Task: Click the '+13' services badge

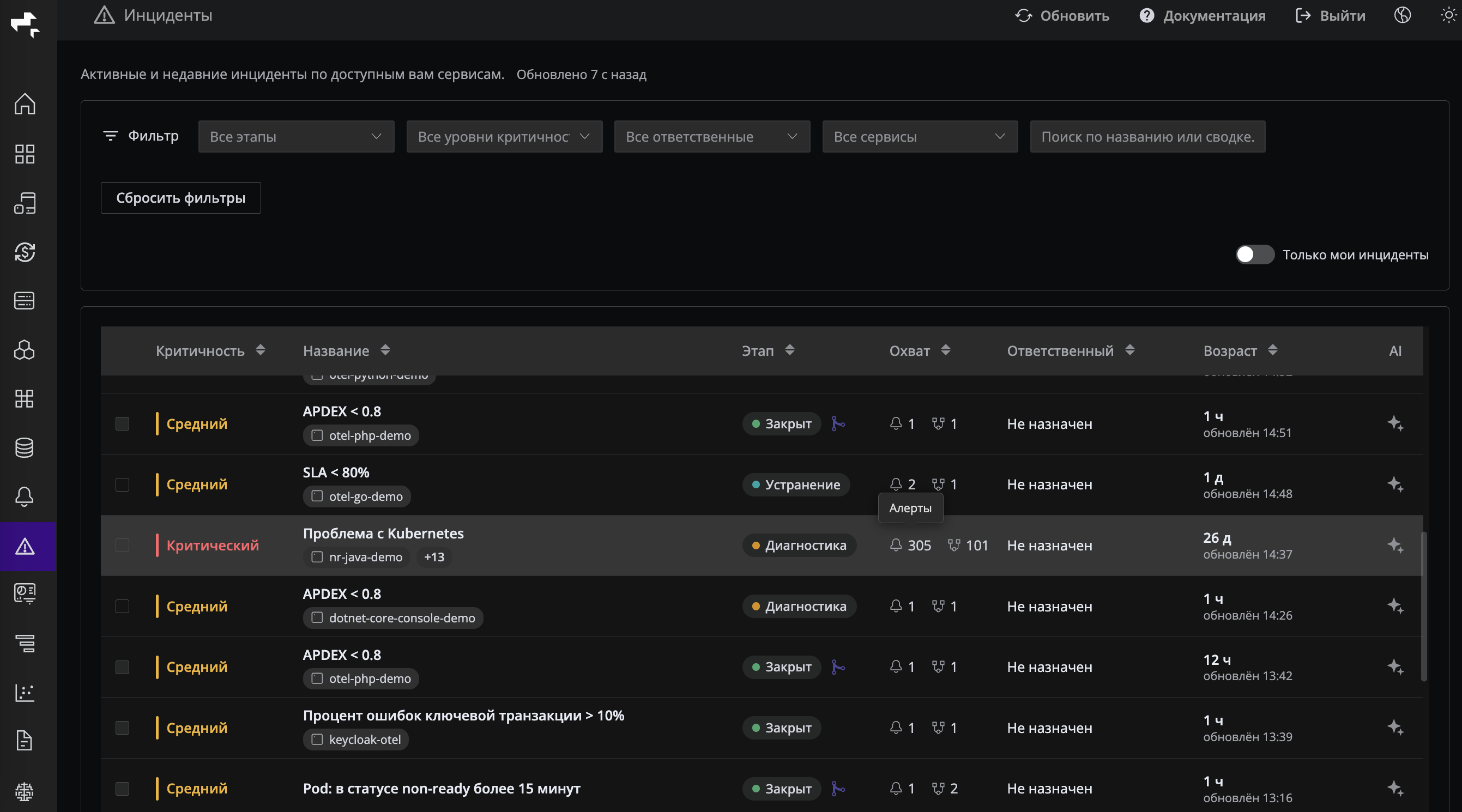Action: tap(434, 557)
